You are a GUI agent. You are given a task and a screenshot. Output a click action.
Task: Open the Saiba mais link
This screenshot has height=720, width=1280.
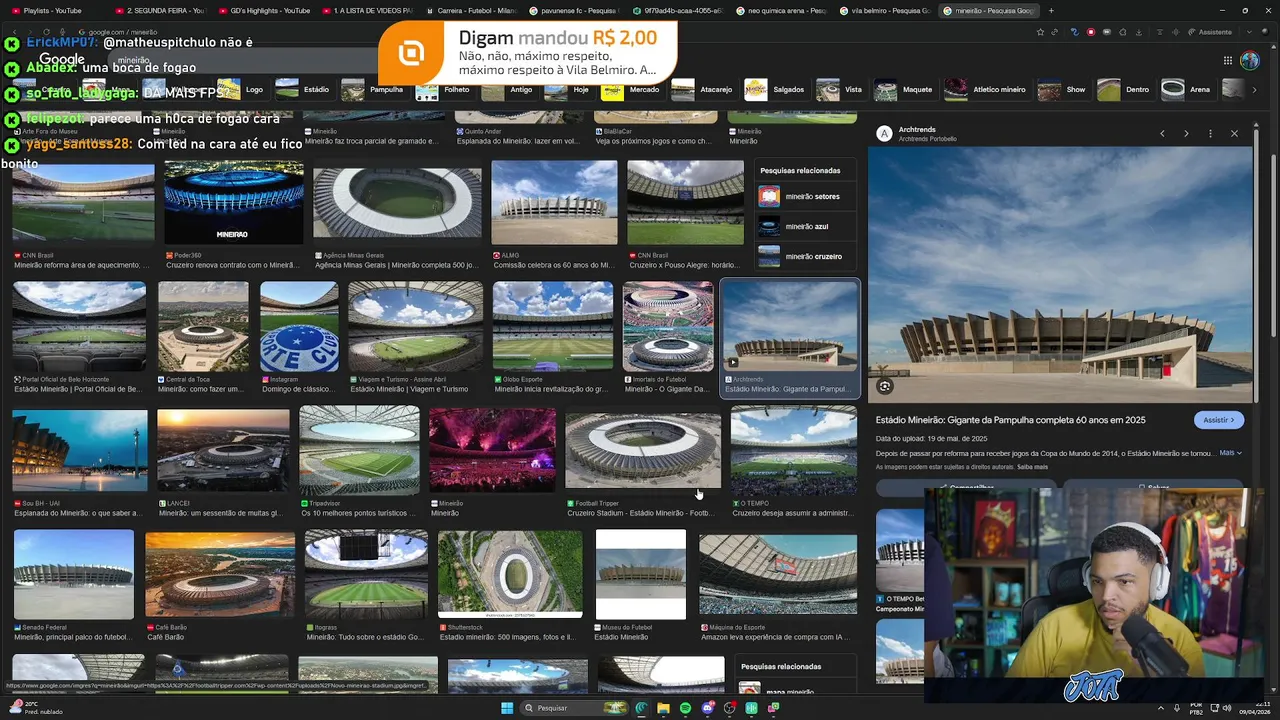point(1032,467)
